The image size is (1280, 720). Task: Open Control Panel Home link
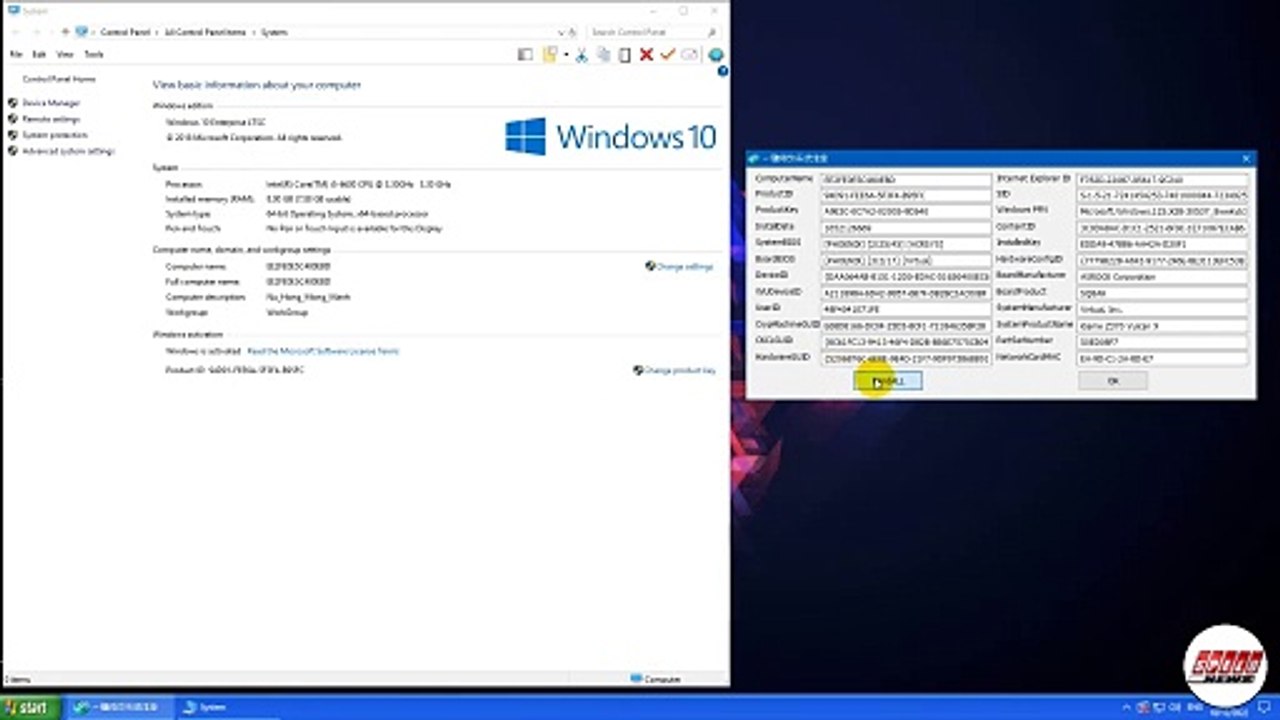(59, 79)
